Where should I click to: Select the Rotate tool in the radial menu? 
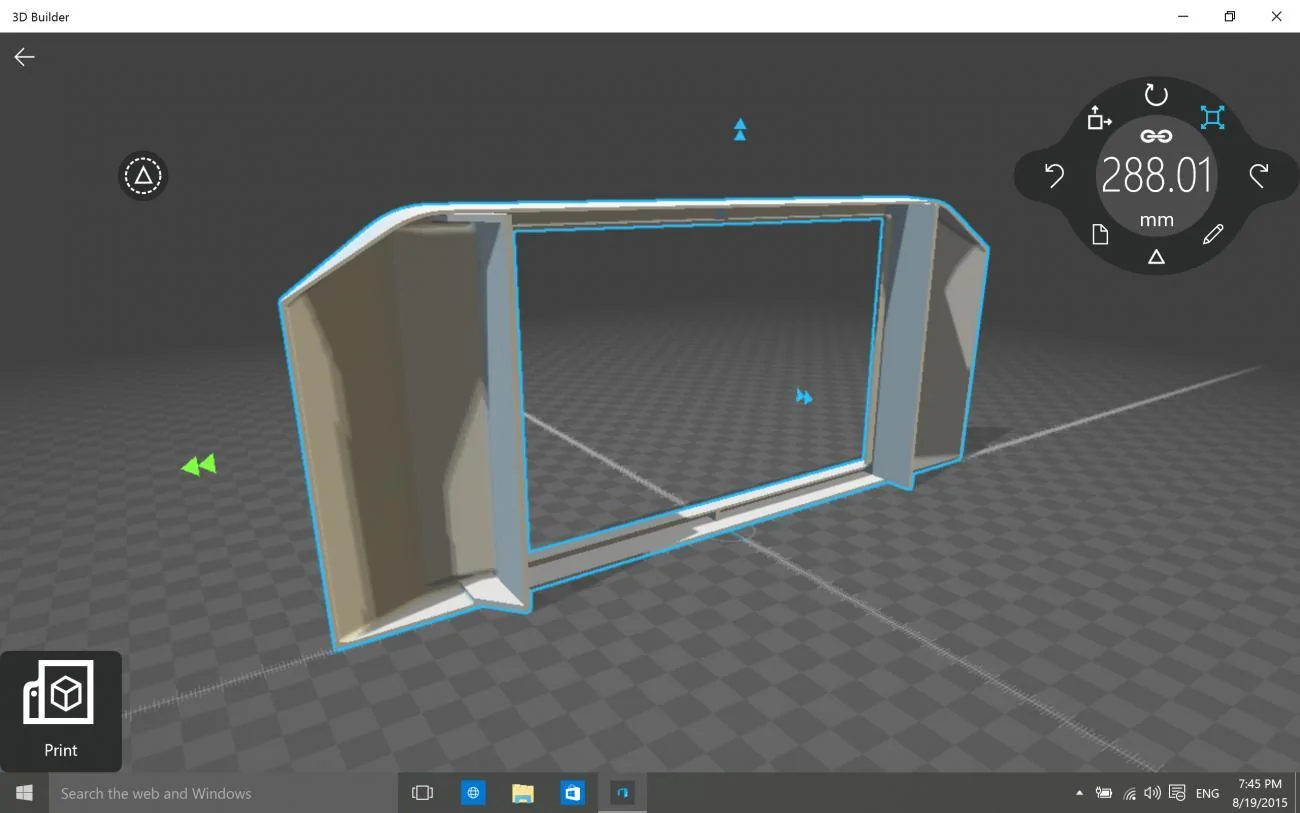pos(1156,95)
